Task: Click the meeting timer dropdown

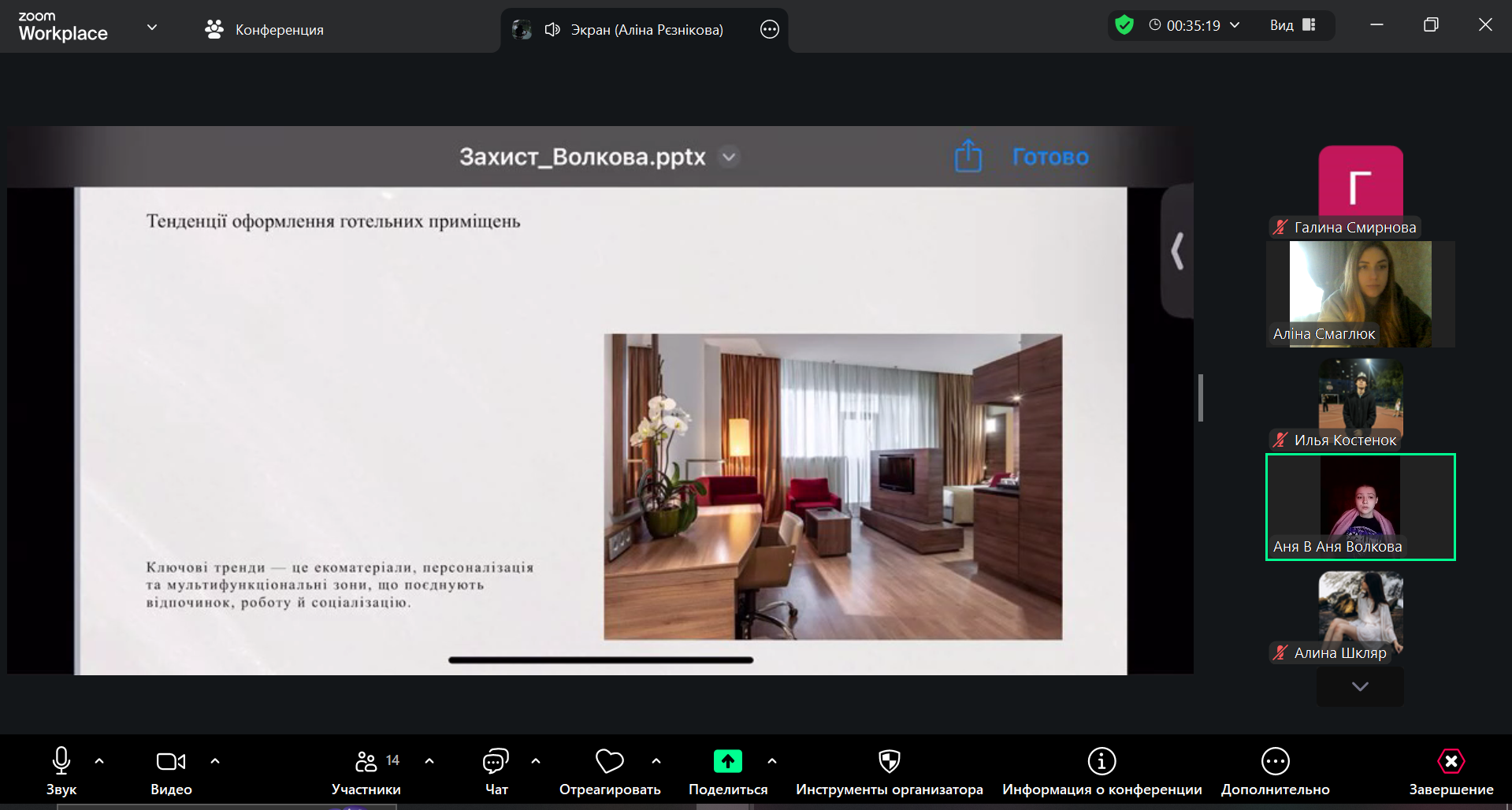Action: [x=1194, y=25]
